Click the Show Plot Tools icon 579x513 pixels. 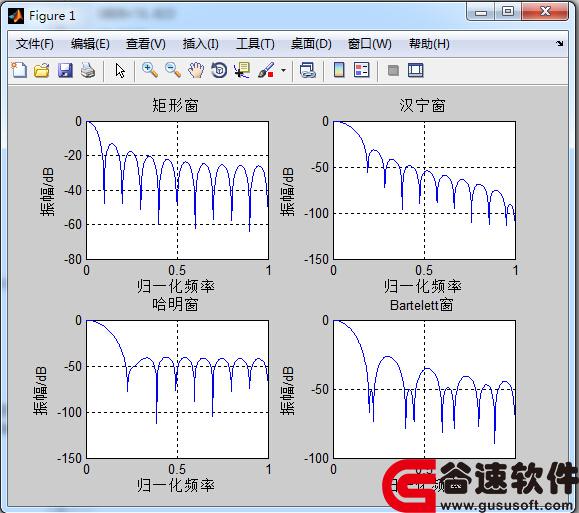tap(416, 70)
